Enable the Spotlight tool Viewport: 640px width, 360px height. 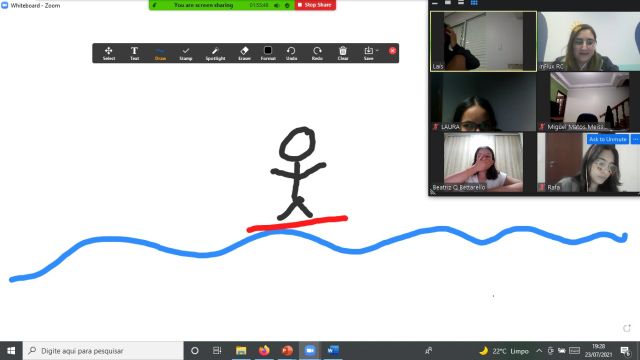pyautogui.click(x=215, y=53)
